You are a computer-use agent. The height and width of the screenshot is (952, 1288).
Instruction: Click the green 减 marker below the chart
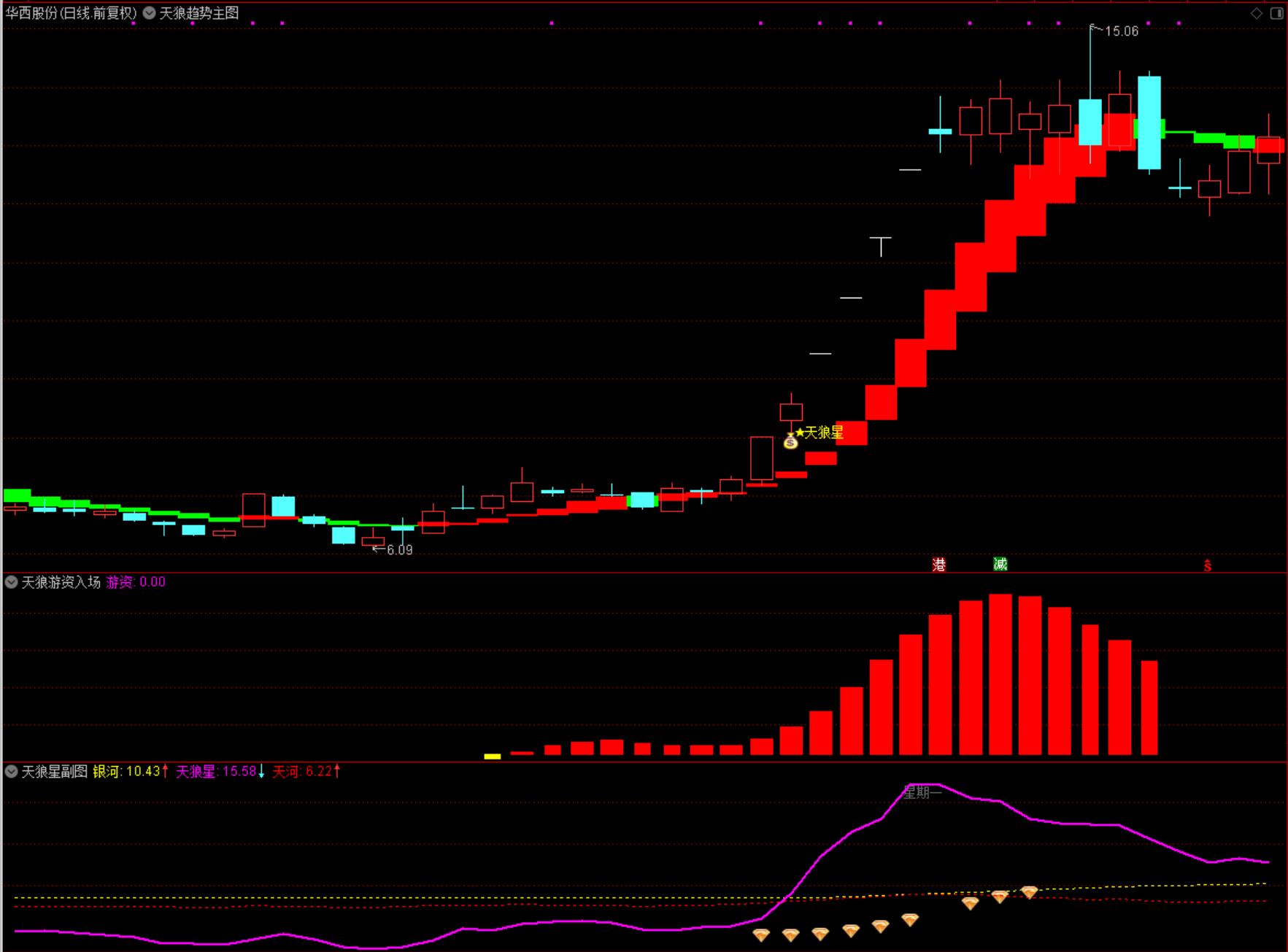tap(1000, 564)
